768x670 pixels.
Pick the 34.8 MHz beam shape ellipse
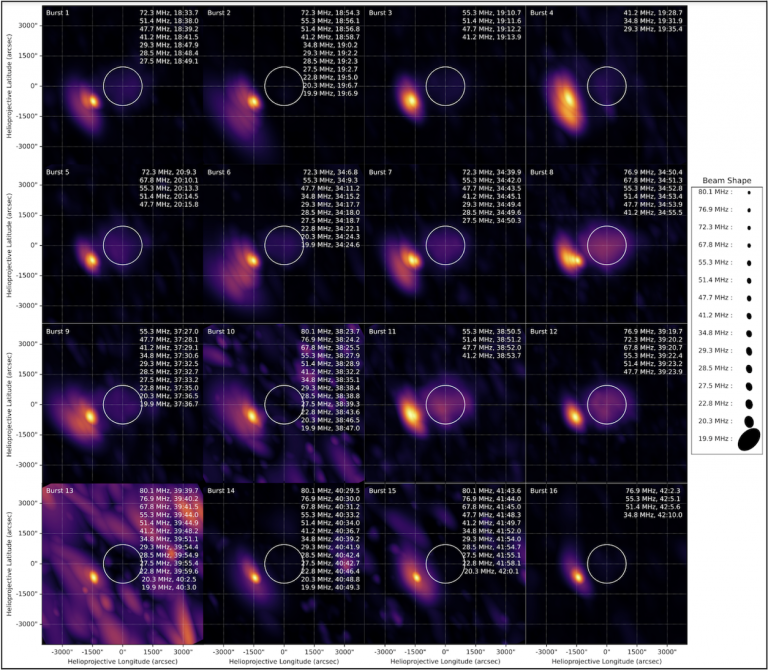(x=749, y=333)
